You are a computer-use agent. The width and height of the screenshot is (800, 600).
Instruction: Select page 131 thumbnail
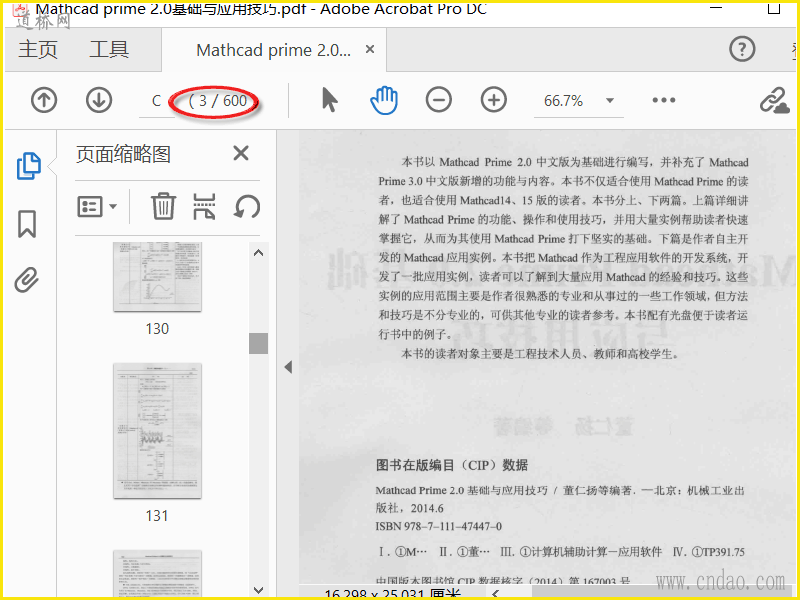point(157,431)
